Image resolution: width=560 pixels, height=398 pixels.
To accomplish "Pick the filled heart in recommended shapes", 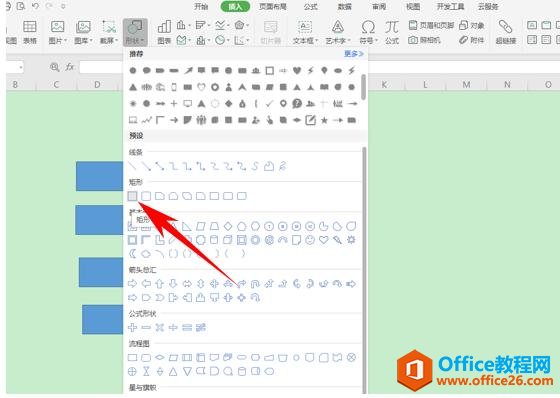I will [296, 70].
